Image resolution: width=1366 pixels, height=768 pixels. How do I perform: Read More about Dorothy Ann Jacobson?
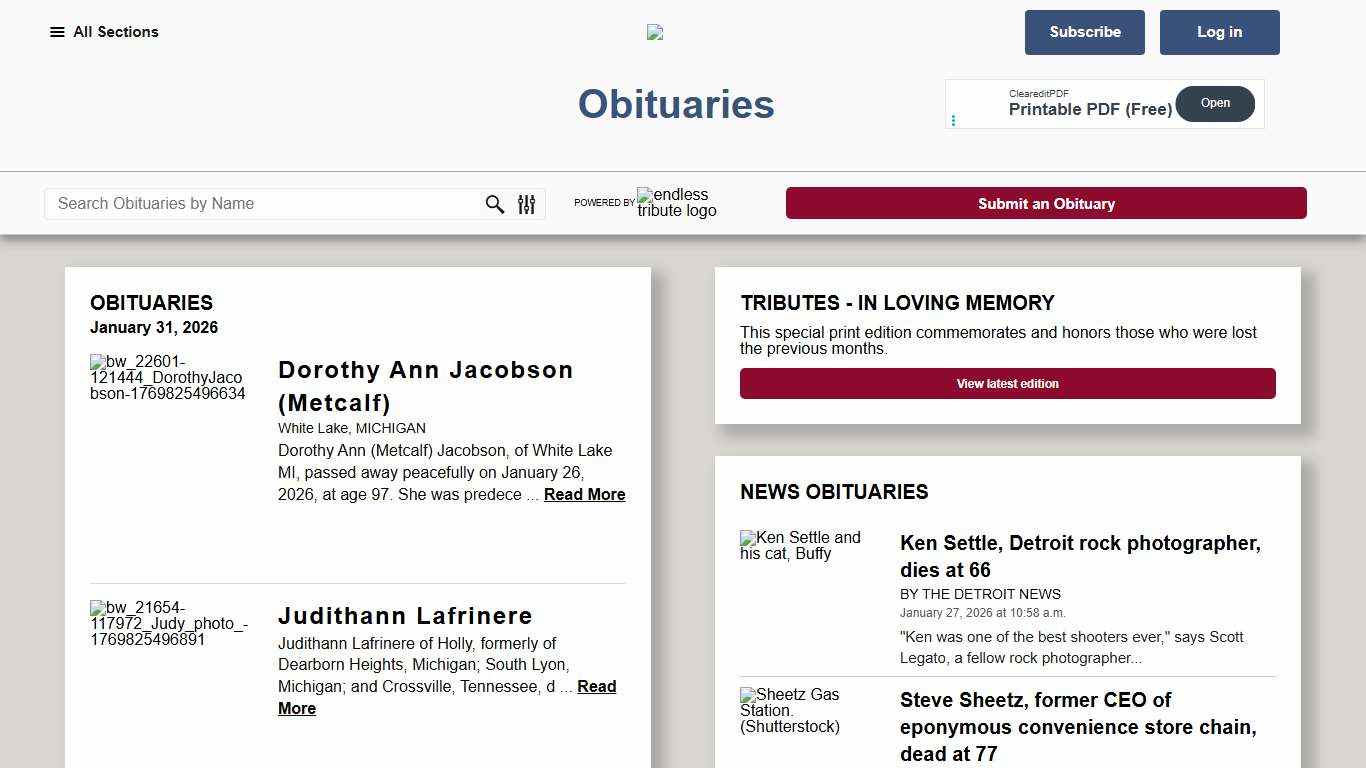coord(584,494)
